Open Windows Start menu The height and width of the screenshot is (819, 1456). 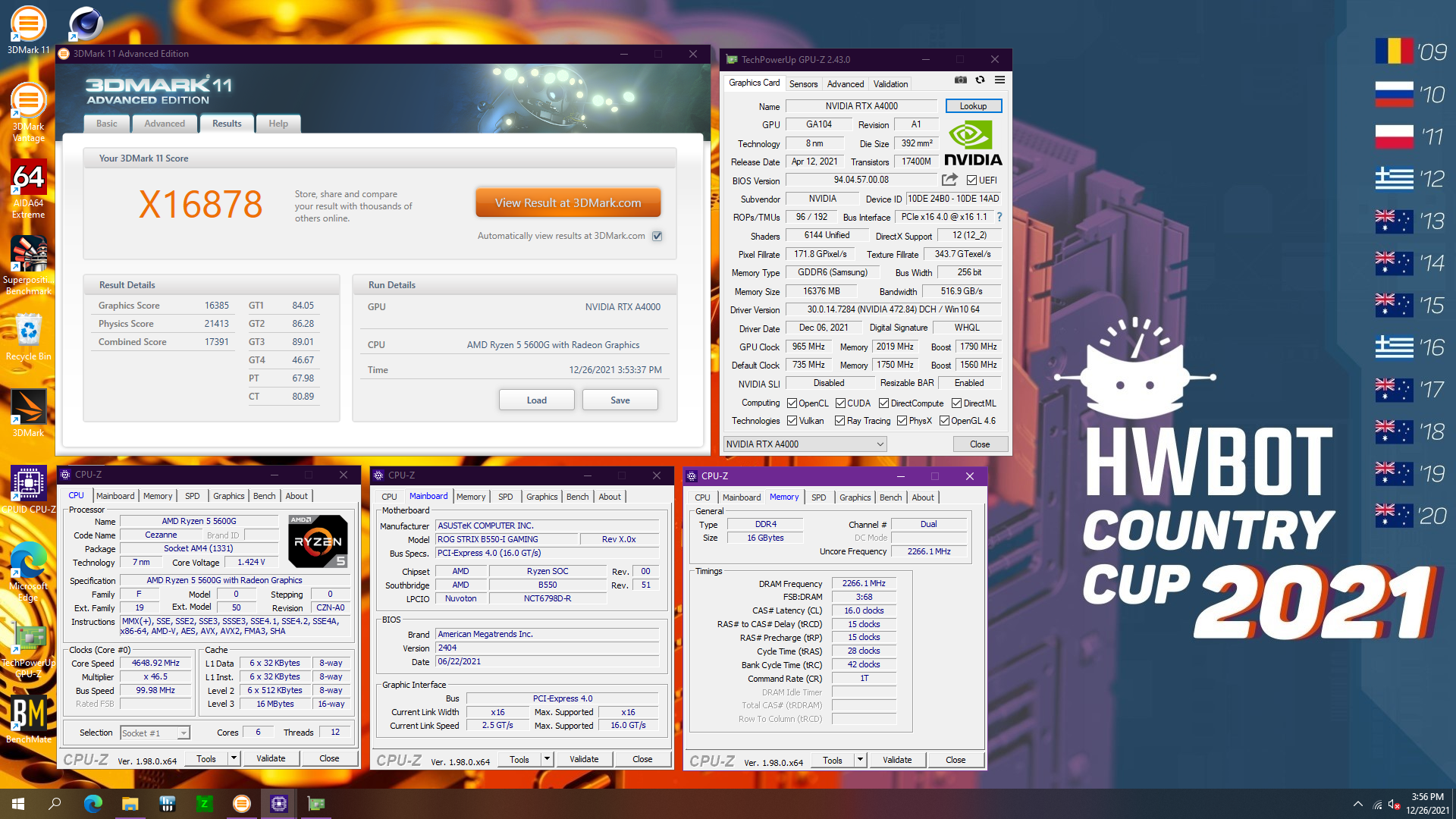click(x=18, y=804)
